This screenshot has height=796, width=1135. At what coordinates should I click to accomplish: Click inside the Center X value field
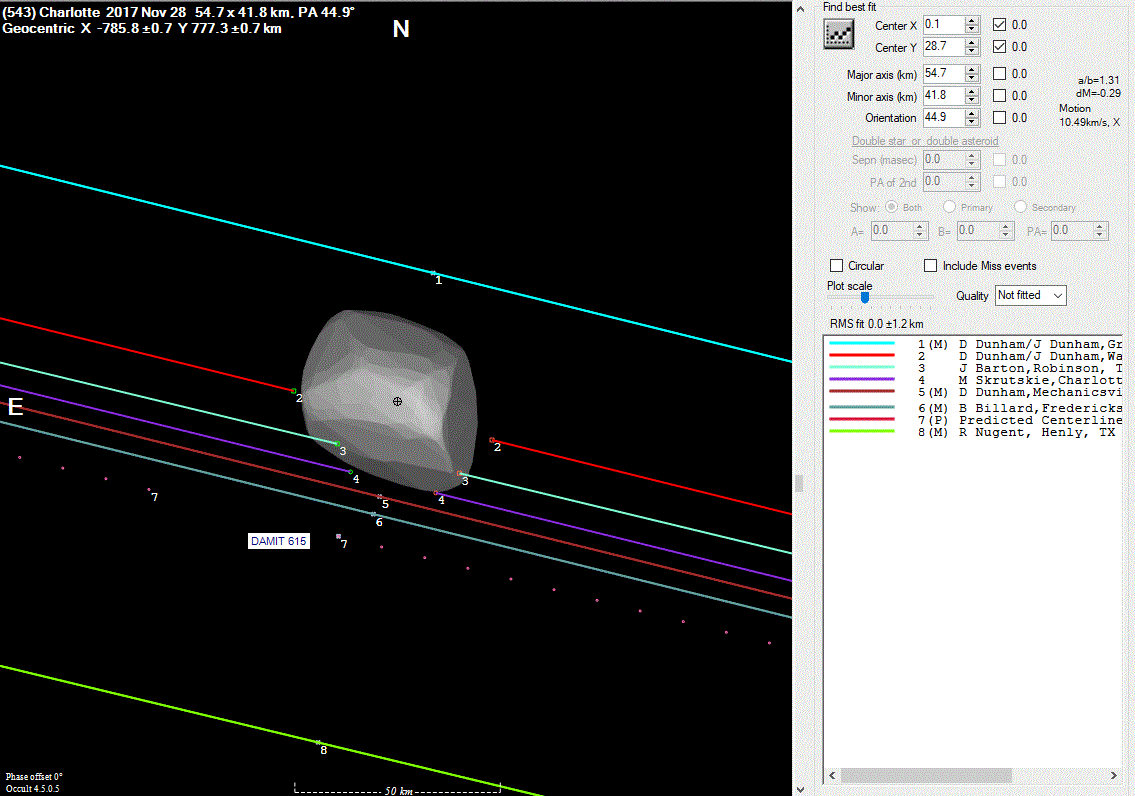click(x=944, y=25)
